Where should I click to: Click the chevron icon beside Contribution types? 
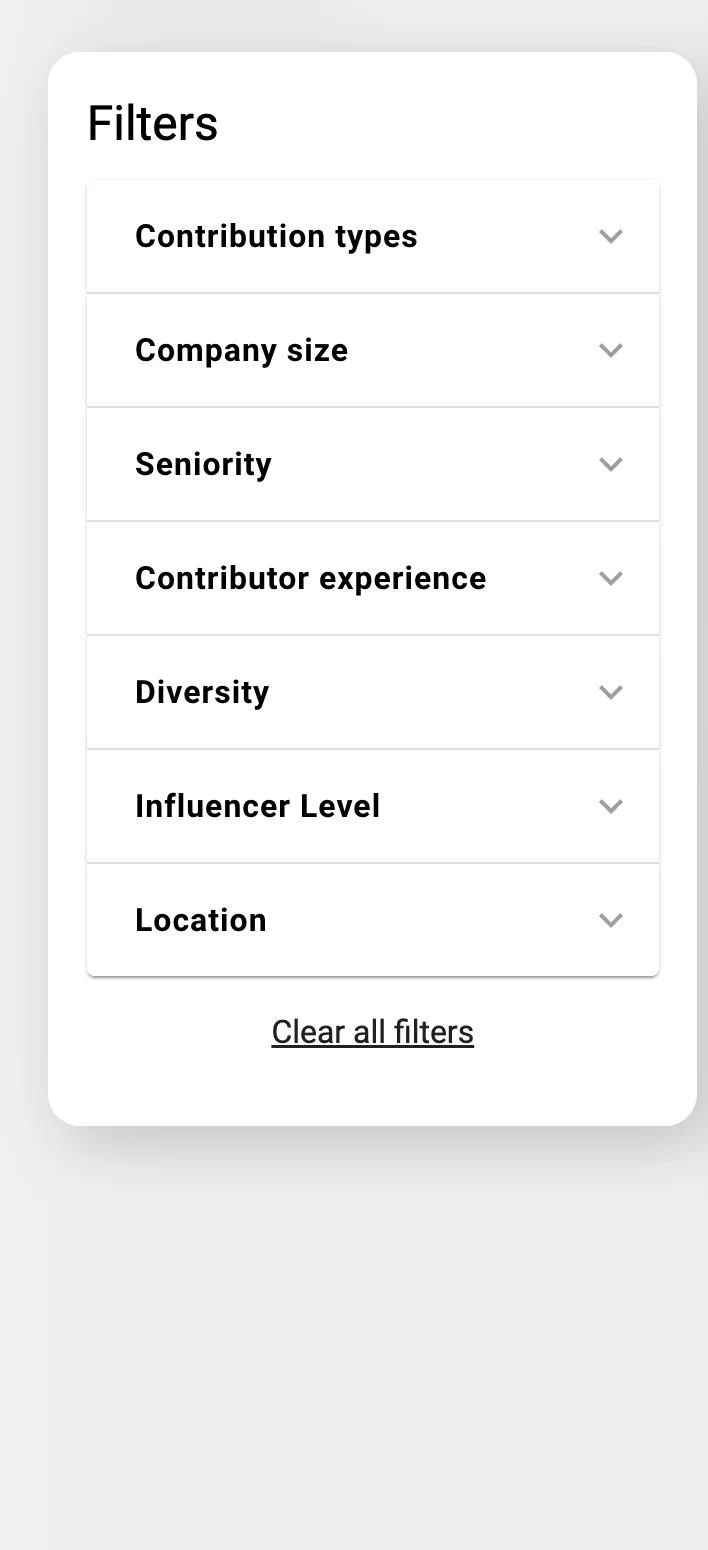(x=610, y=237)
